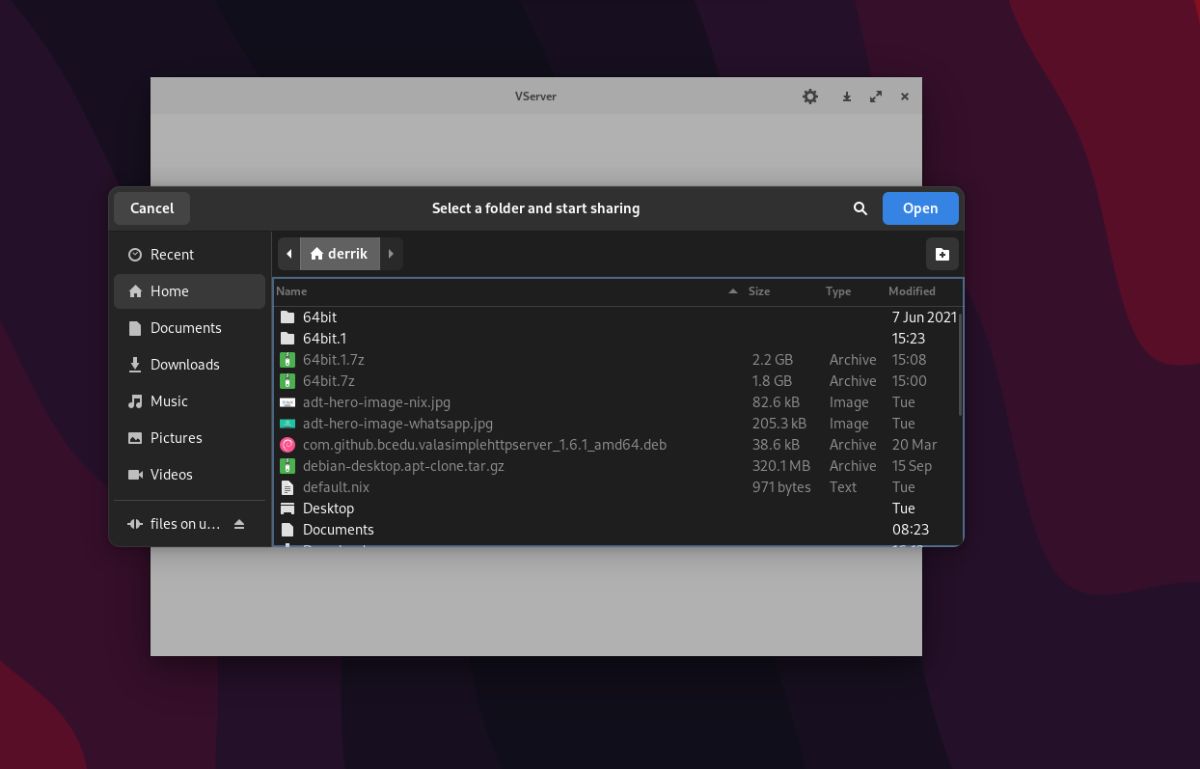
Task: Select the derrik home breadcrumb
Action: [x=340, y=253]
